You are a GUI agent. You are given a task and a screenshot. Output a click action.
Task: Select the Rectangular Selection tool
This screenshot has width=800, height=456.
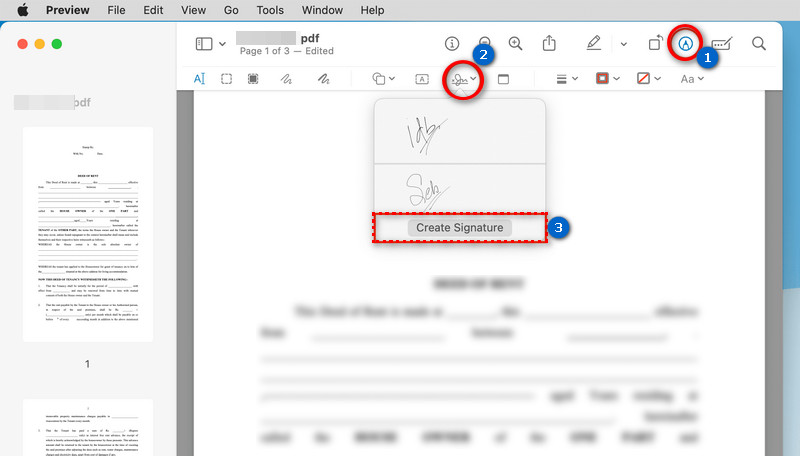coord(227,79)
